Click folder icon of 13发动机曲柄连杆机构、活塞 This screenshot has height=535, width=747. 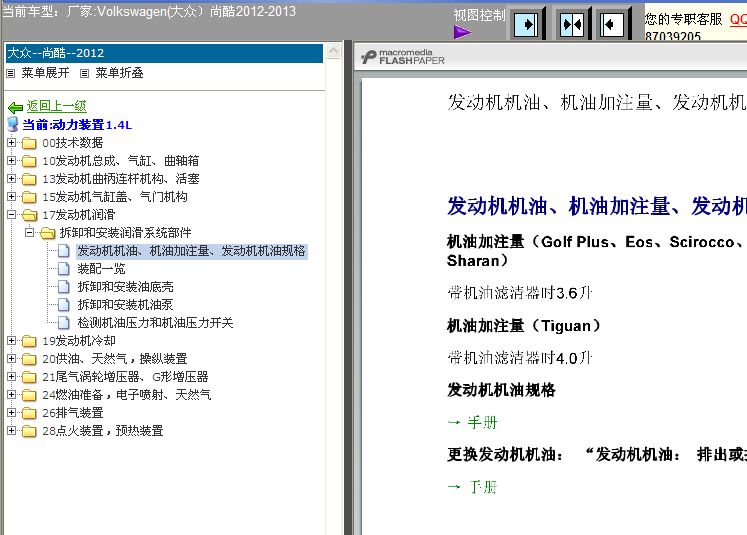click(29, 179)
